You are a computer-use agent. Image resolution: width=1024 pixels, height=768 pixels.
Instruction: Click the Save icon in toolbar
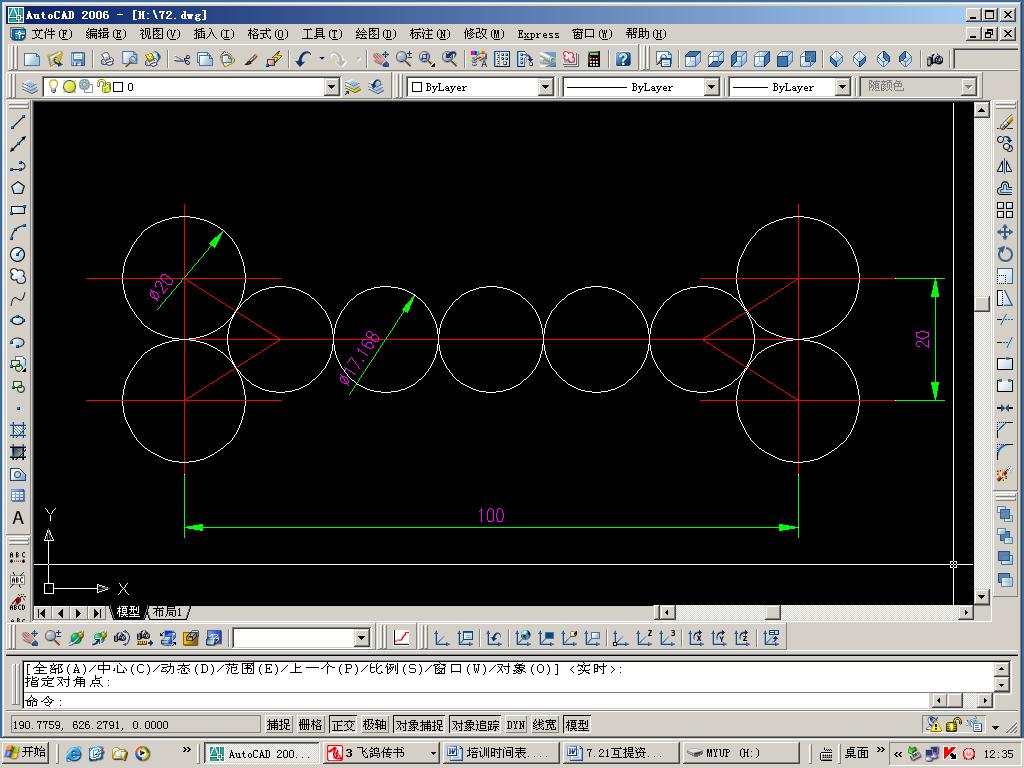click(x=78, y=60)
